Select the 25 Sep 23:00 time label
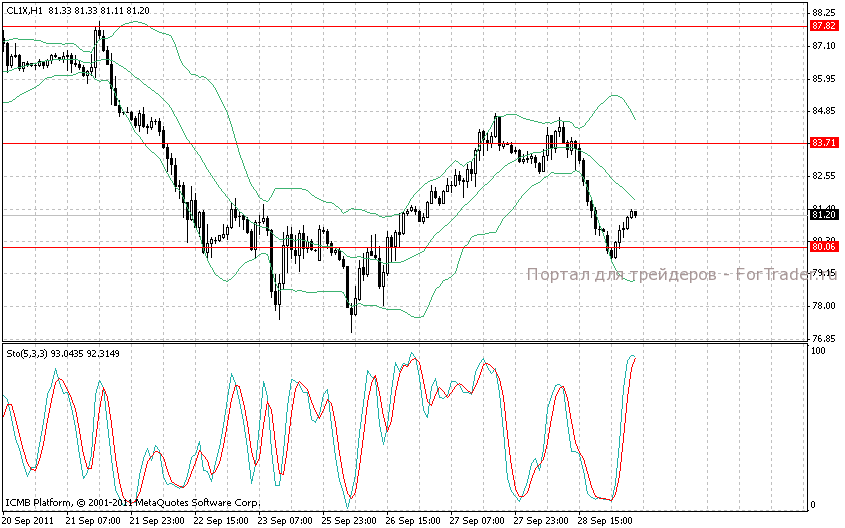 (x=349, y=521)
